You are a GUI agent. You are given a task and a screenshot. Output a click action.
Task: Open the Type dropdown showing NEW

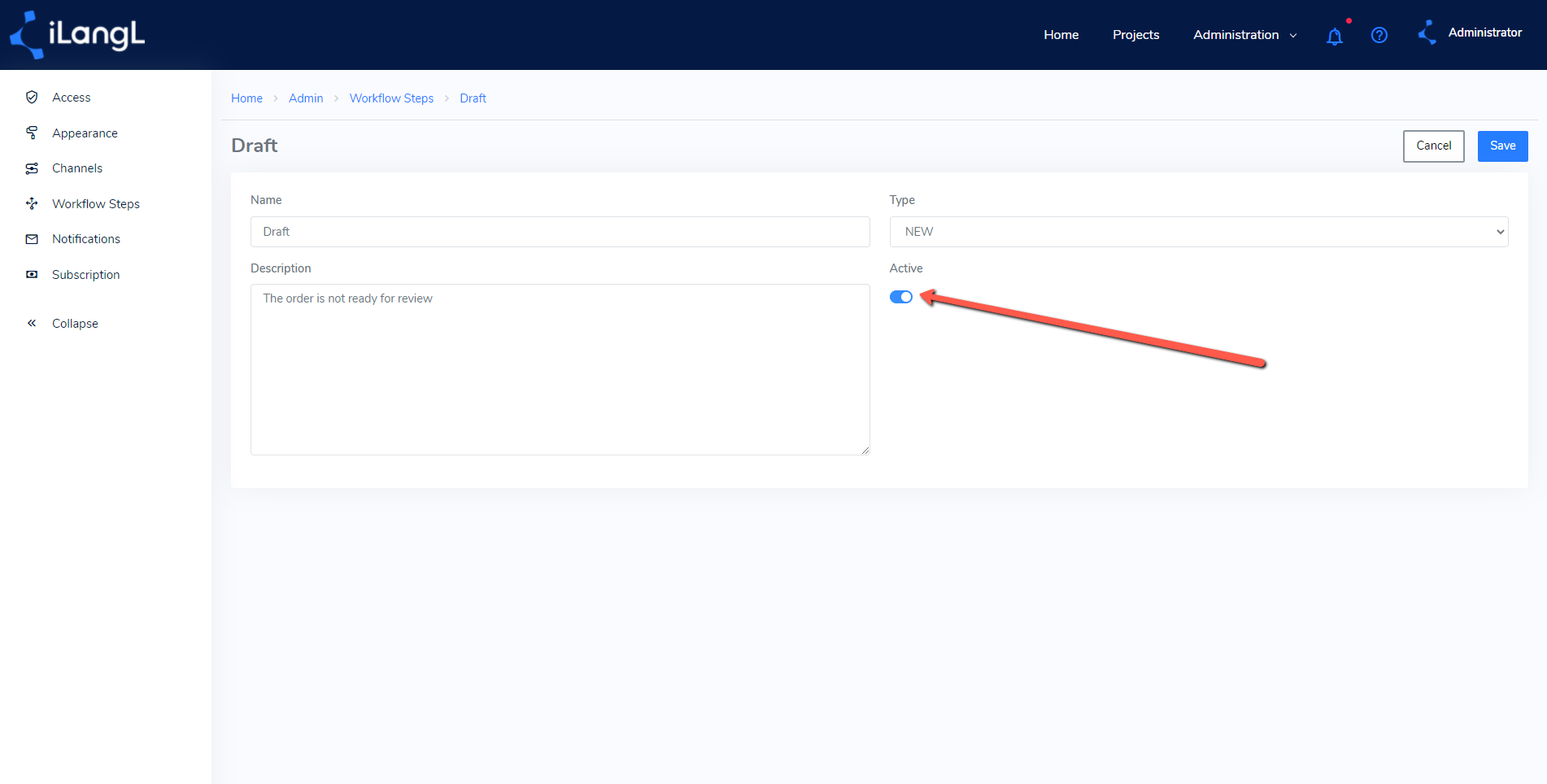[x=1199, y=232]
